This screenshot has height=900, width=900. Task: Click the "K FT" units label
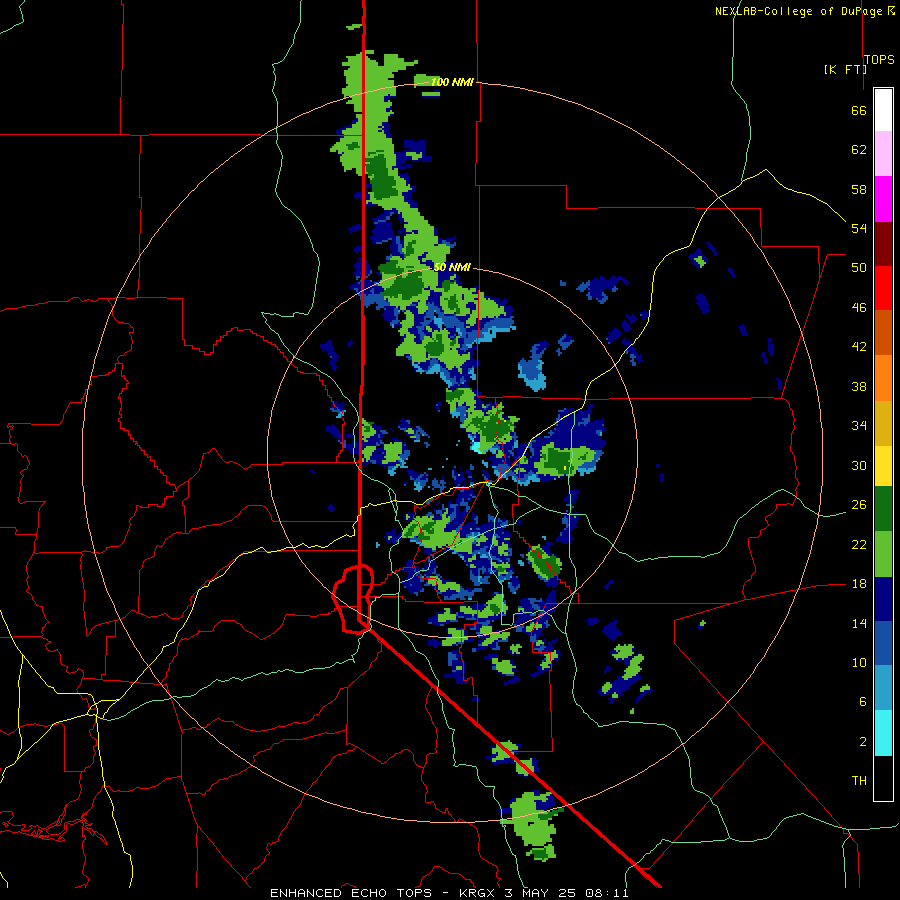point(845,69)
